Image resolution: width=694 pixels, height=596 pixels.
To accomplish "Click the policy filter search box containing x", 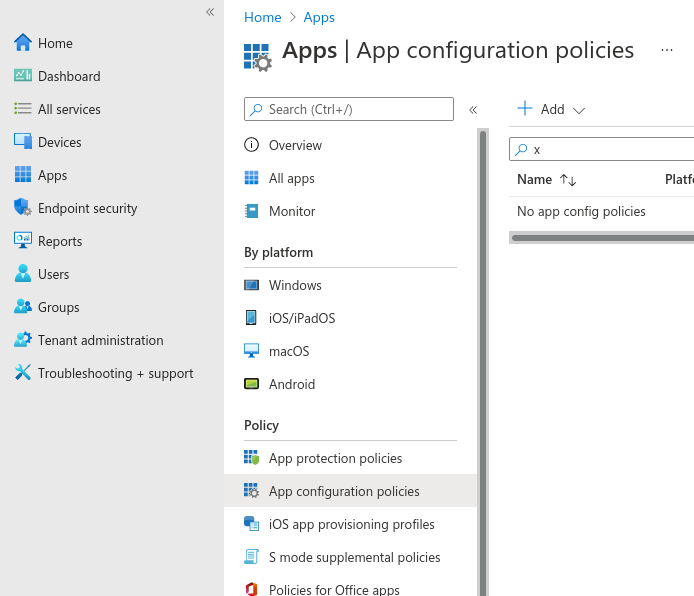I will (x=601, y=149).
